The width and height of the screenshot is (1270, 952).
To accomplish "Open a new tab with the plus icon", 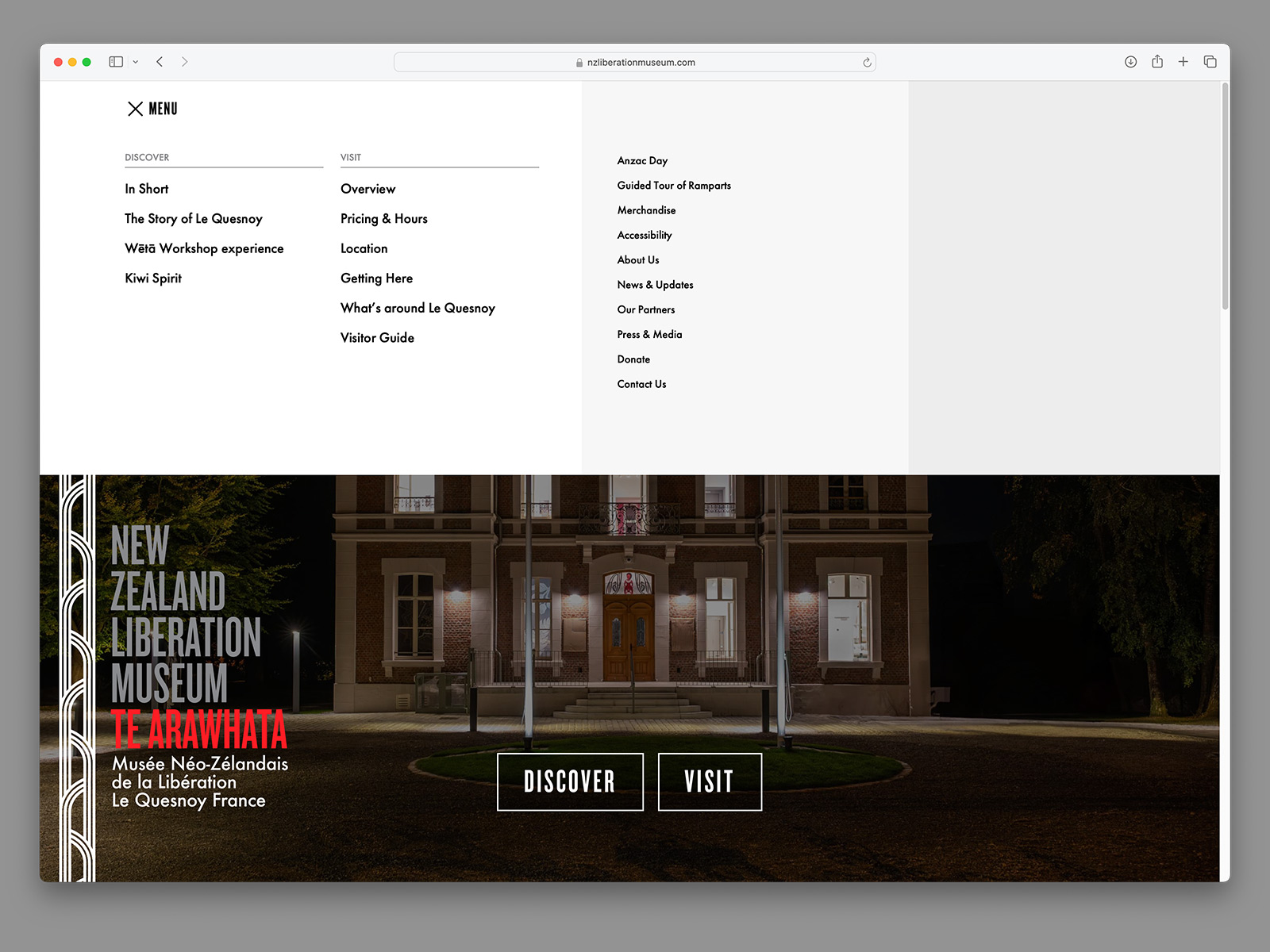I will coord(1183,62).
